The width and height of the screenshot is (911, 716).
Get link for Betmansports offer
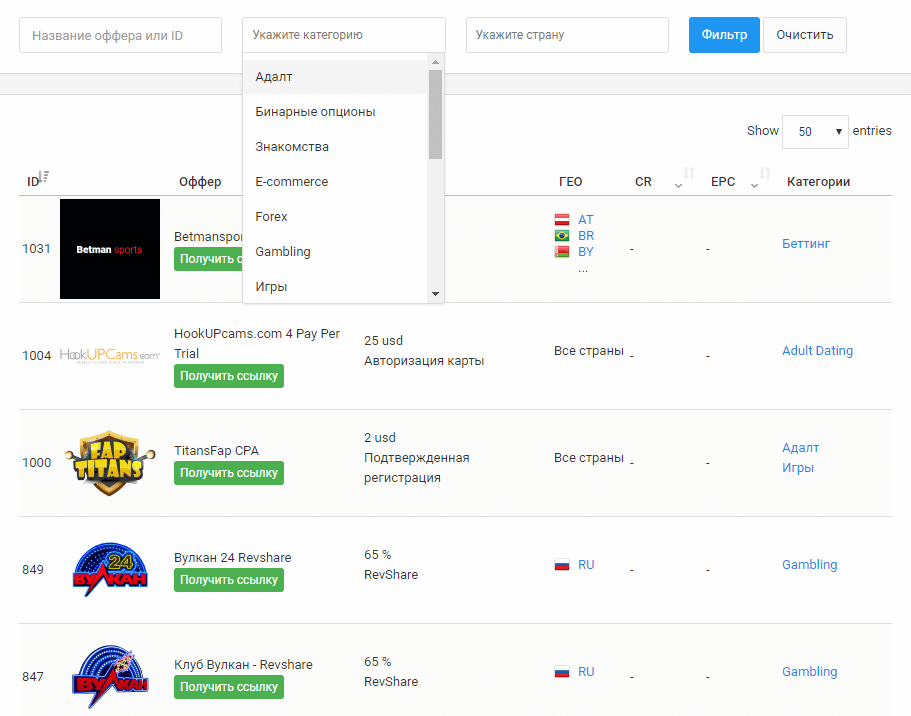tap(208, 259)
